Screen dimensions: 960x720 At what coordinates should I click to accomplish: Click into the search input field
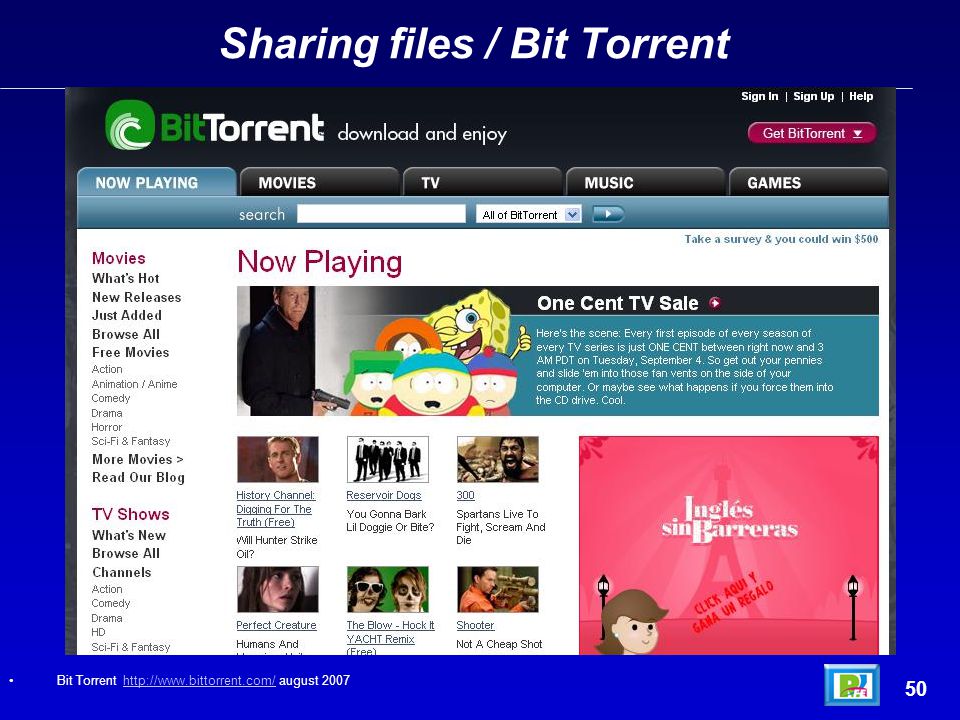click(381, 214)
